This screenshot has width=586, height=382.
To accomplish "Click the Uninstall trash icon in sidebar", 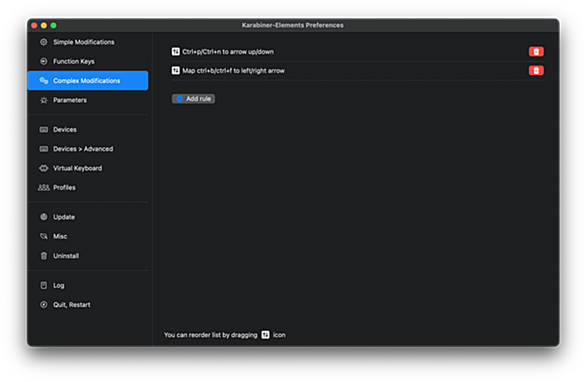I will (44, 256).
